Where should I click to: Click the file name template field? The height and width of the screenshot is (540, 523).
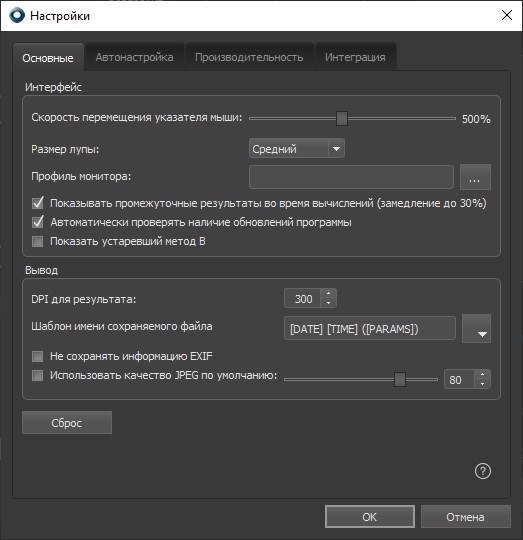pyautogui.click(x=370, y=329)
